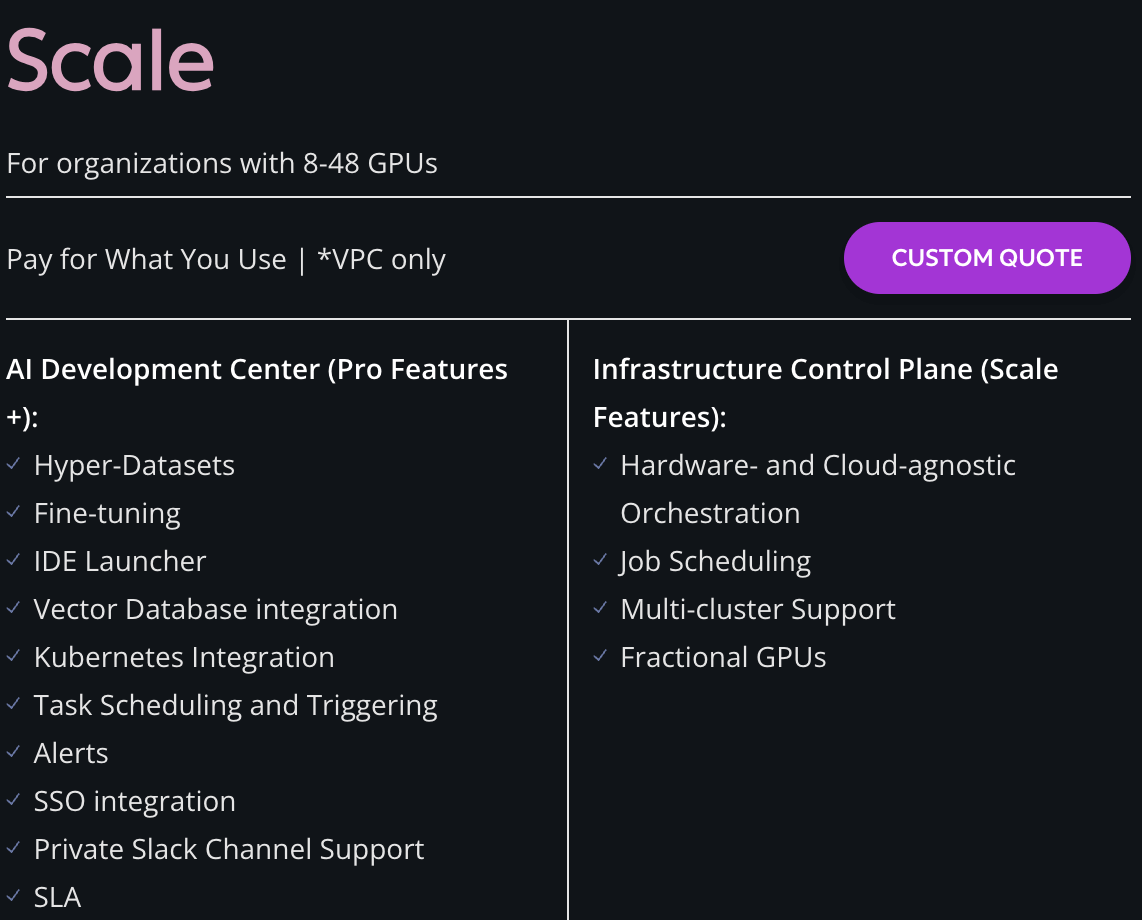Click the AI Development Center heading
This screenshot has width=1142, height=920.
pos(256,370)
